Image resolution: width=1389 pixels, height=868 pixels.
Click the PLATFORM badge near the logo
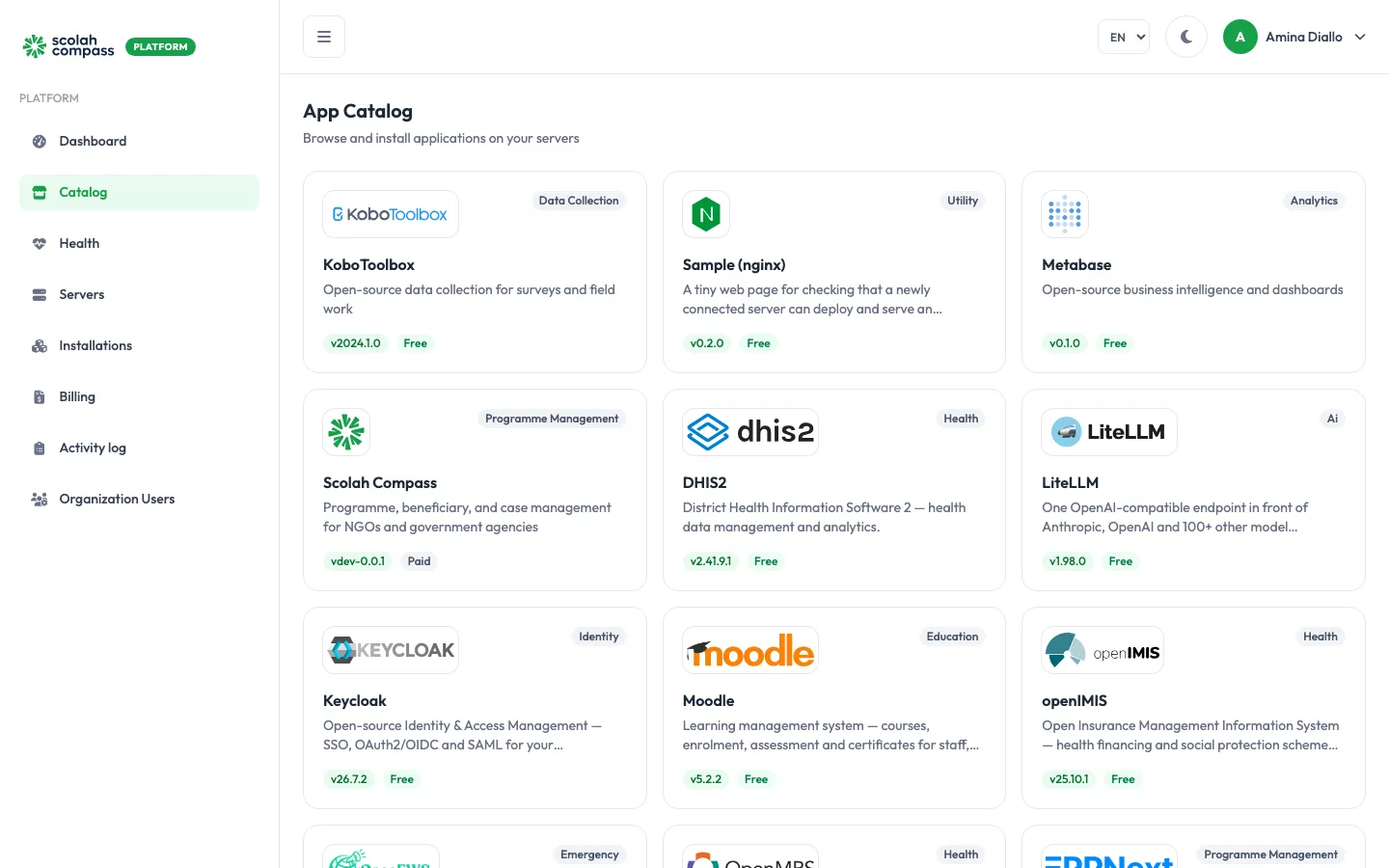(160, 46)
